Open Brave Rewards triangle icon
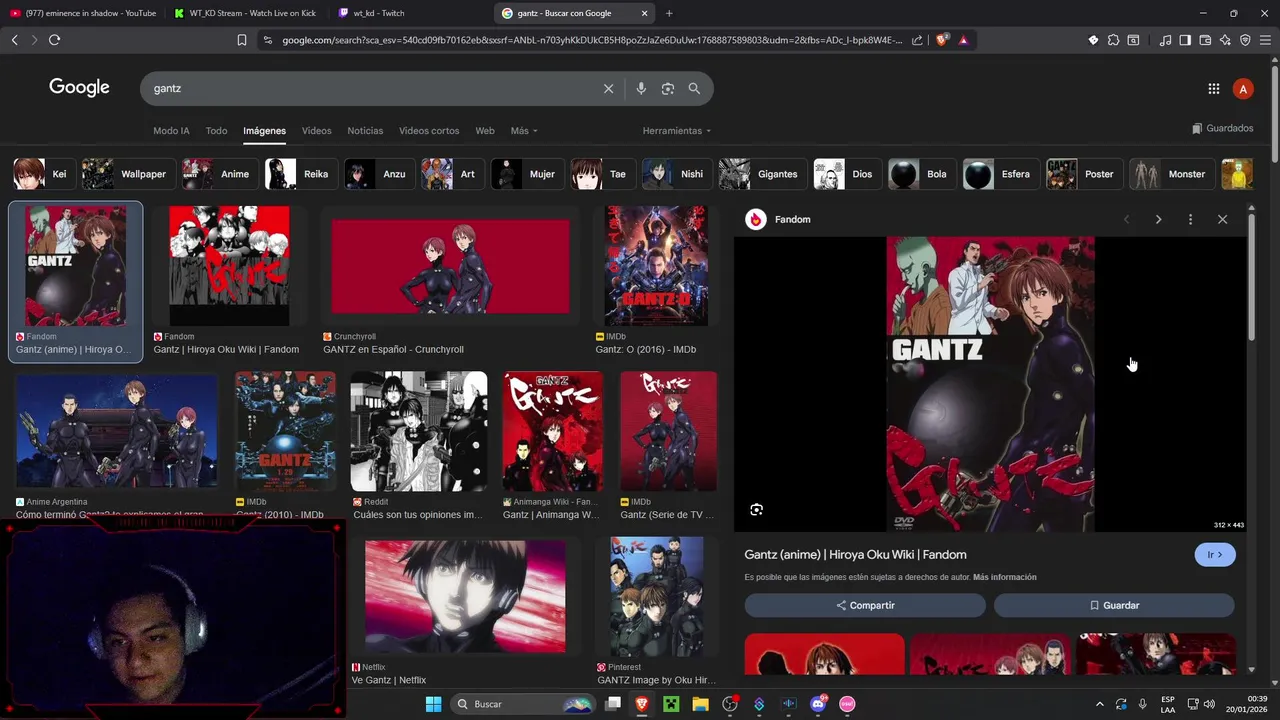Image resolution: width=1280 pixels, height=720 pixels. [x=963, y=40]
